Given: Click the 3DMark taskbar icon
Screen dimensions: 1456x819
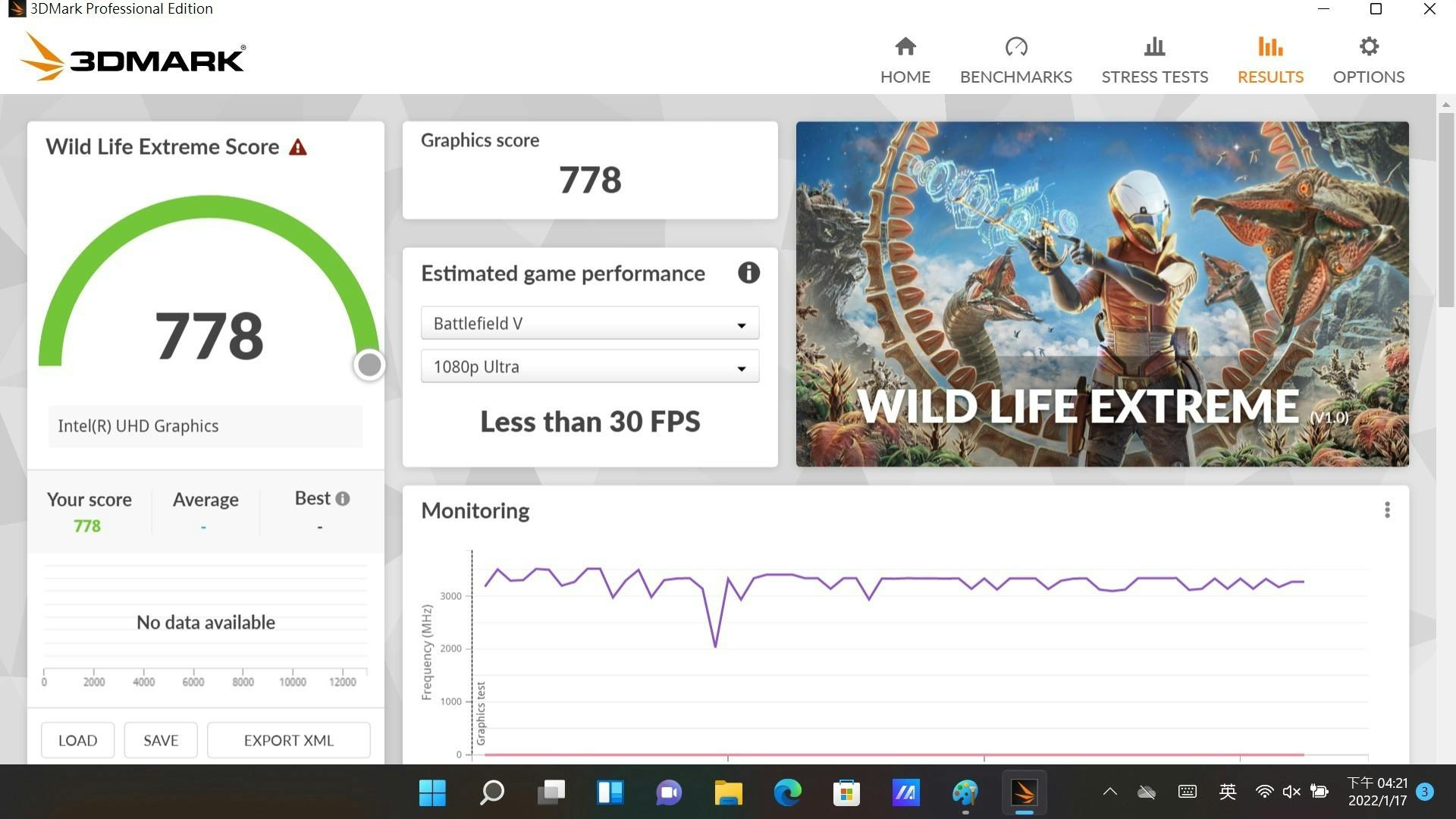Looking at the screenshot, I should click(1024, 792).
